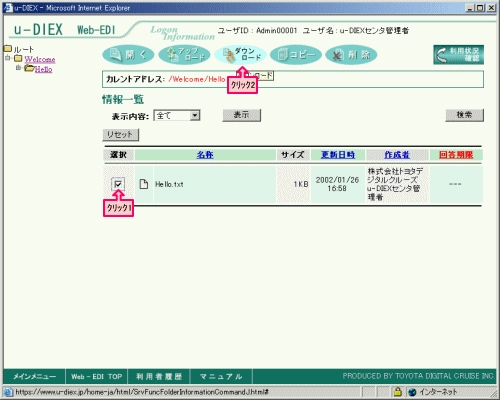This screenshot has width=500, height=400.
Task: Click the Hello.txt file document icon
Action: [144, 184]
